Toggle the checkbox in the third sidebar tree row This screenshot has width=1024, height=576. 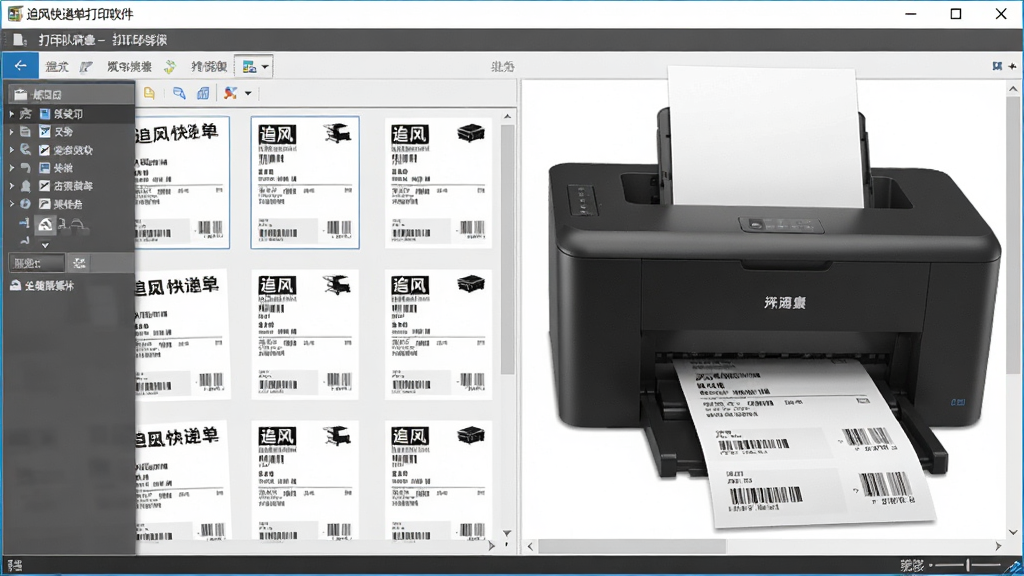[44, 150]
